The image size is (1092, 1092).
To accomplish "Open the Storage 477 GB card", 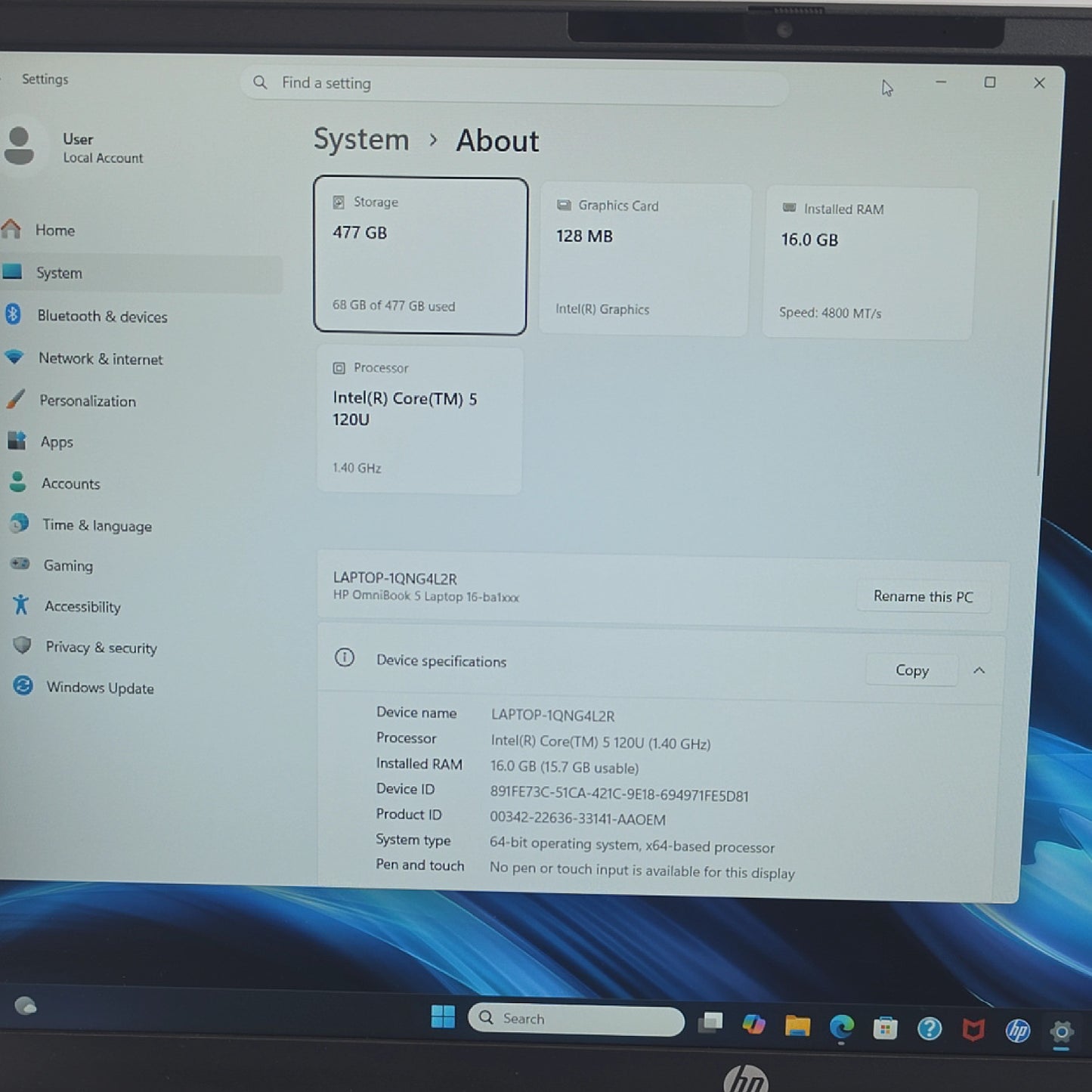I will tap(420, 255).
